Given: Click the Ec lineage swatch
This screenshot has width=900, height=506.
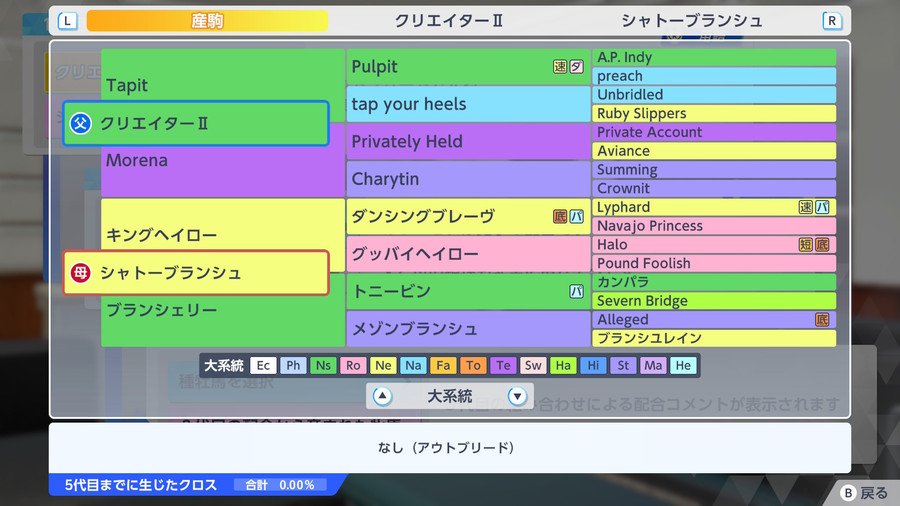Looking at the screenshot, I should click(263, 365).
